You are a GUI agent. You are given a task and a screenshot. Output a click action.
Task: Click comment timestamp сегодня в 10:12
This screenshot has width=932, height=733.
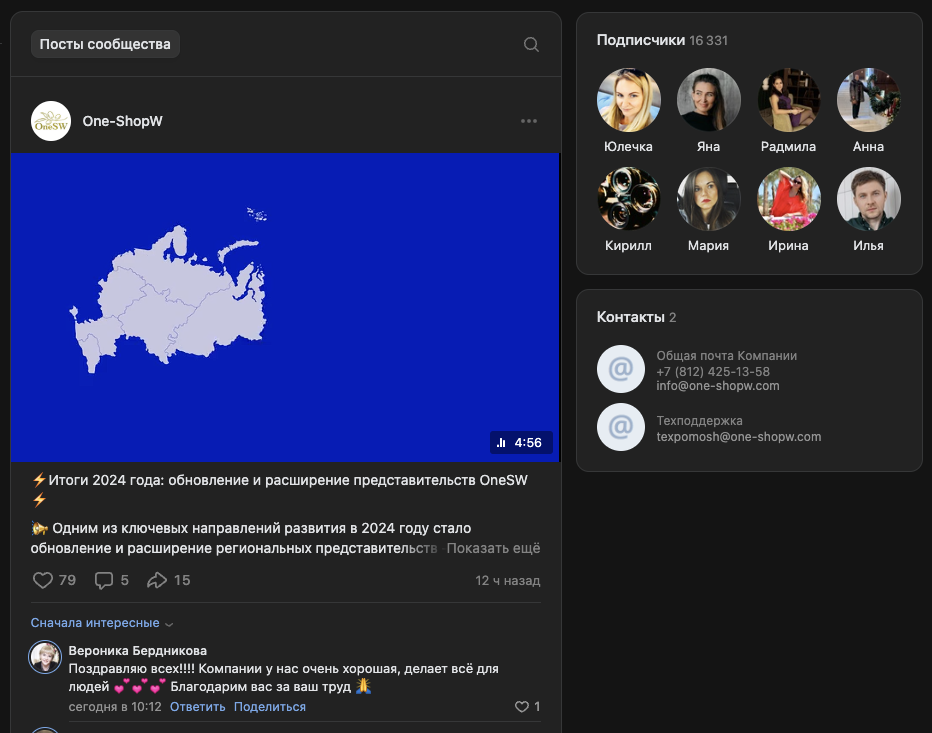pyautogui.click(x=115, y=707)
